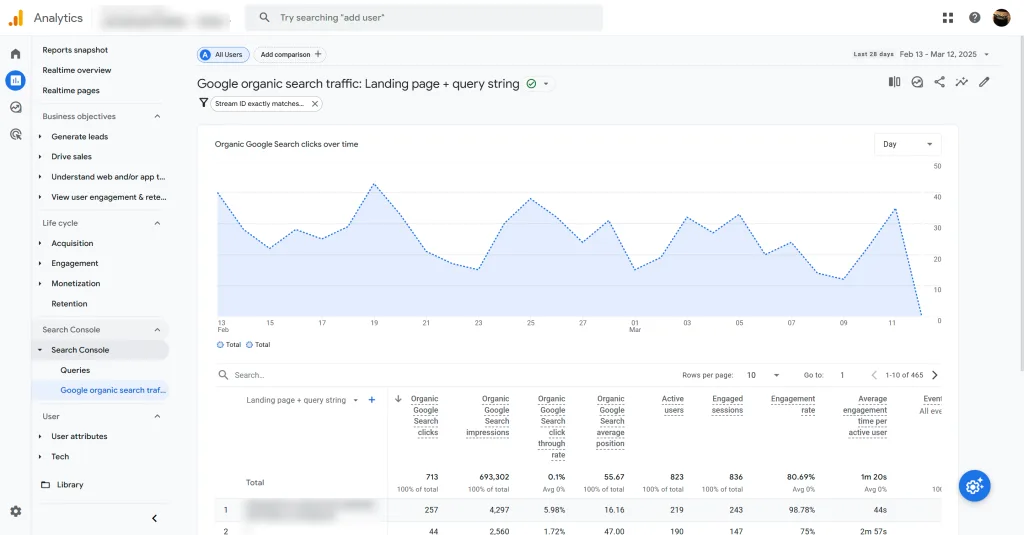Click Engaged sessions column header
The height and width of the screenshot is (535, 1024).
[727, 404]
